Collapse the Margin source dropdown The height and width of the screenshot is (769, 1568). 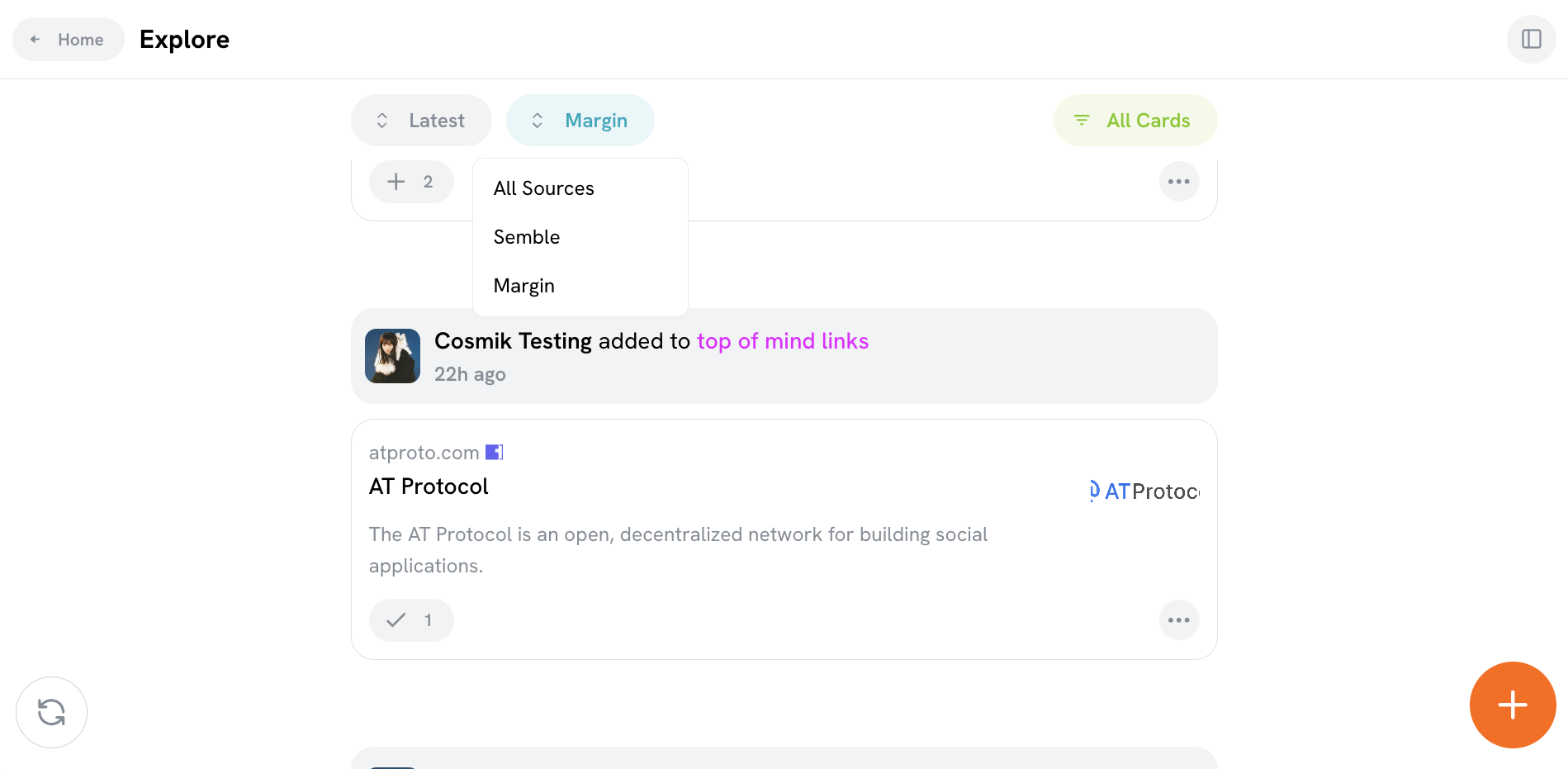[x=580, y=121]
